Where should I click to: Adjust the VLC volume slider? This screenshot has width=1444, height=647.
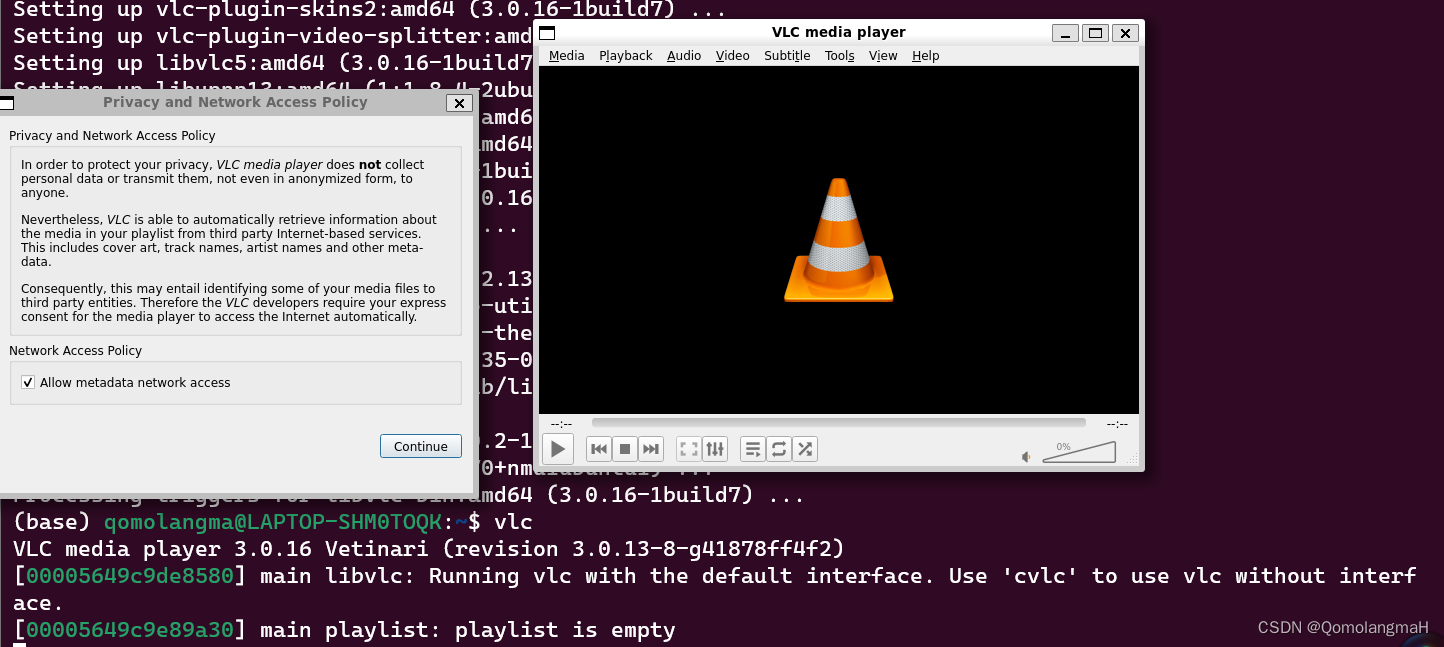[1079, 453]
